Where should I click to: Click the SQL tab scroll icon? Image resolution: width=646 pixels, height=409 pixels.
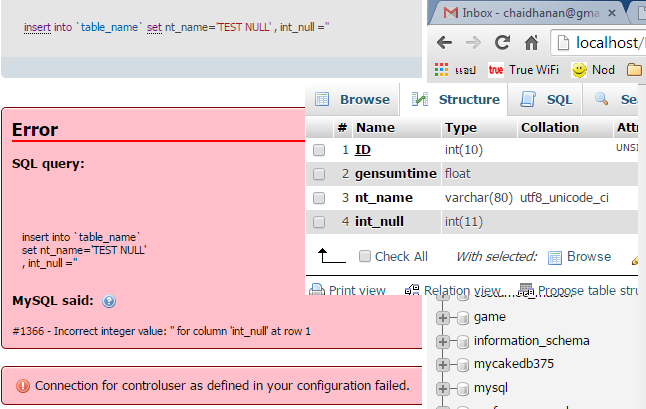[x=528, y=99]
